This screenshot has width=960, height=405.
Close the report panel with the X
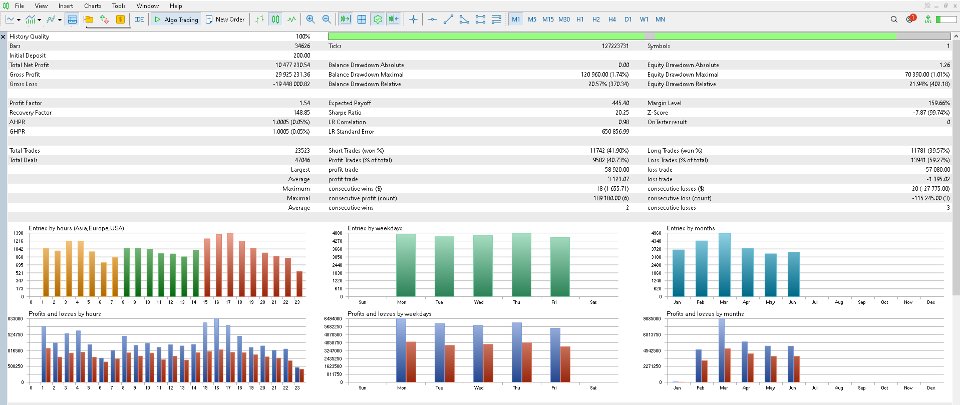[x=4, y=37]
